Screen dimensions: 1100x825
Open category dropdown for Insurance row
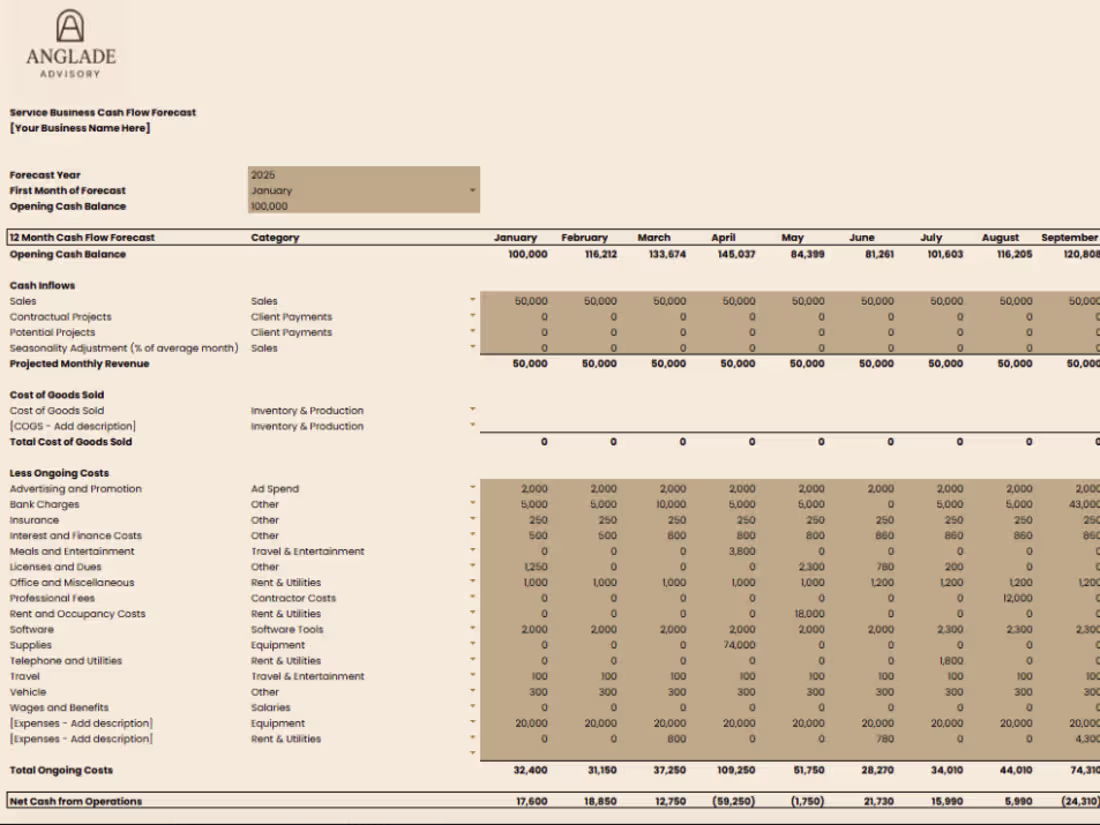[473, 518]
